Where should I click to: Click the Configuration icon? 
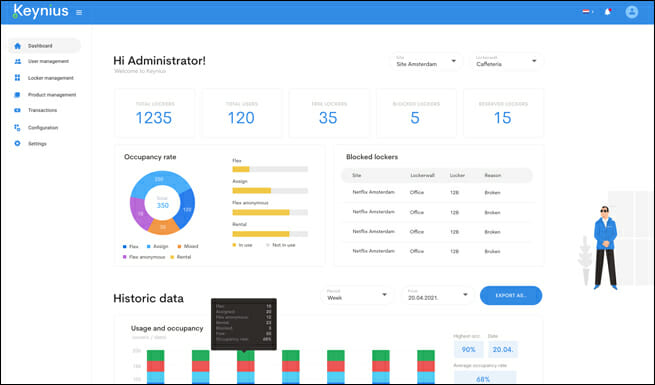[17, 127]
